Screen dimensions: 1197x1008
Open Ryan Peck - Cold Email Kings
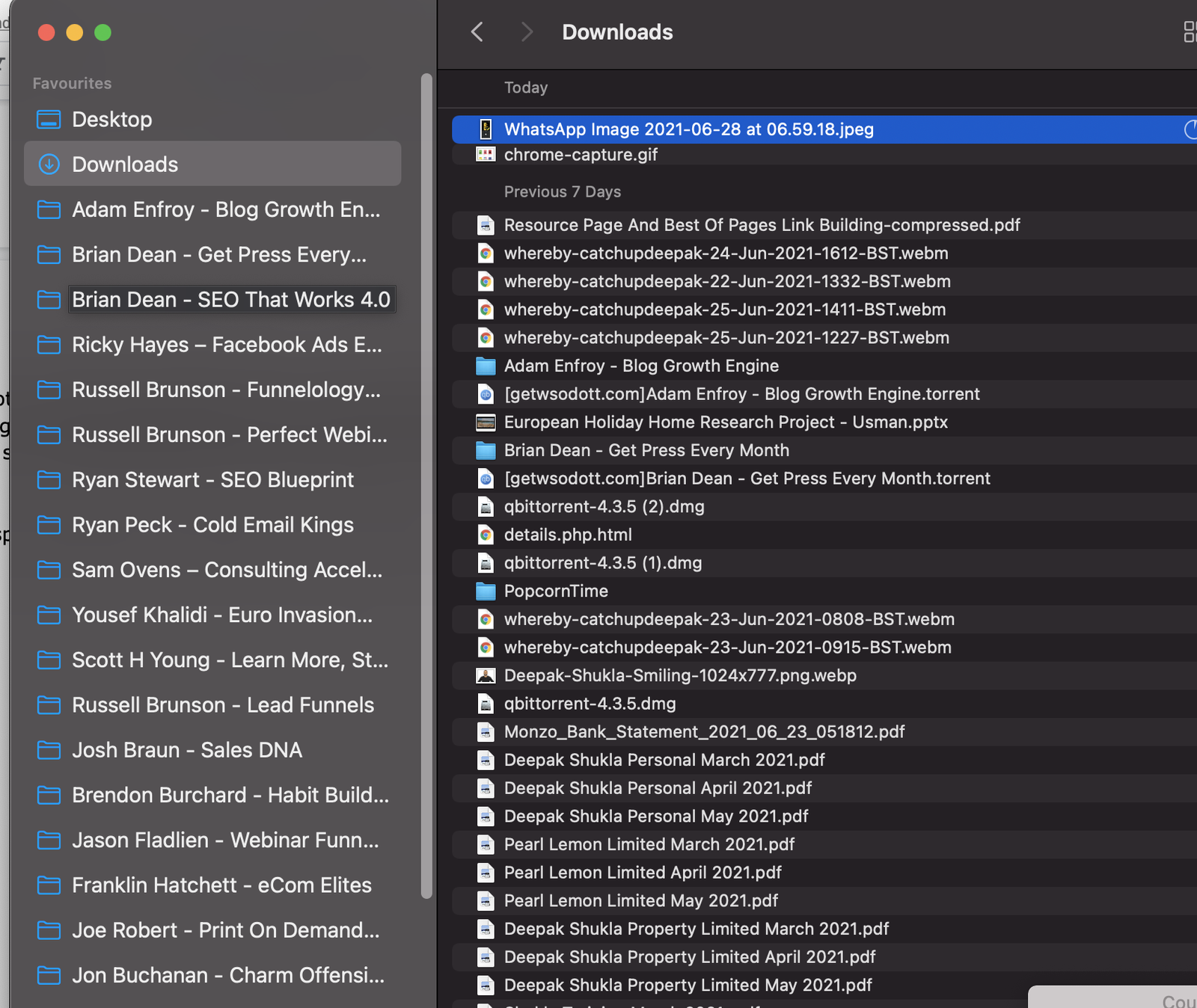coord(212,525)
